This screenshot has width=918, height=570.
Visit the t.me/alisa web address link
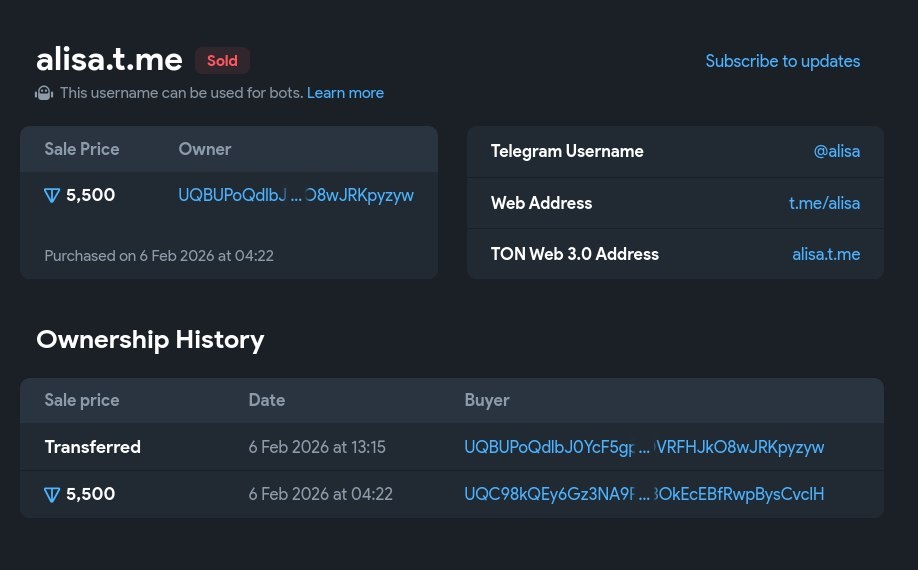coord(824,203)
